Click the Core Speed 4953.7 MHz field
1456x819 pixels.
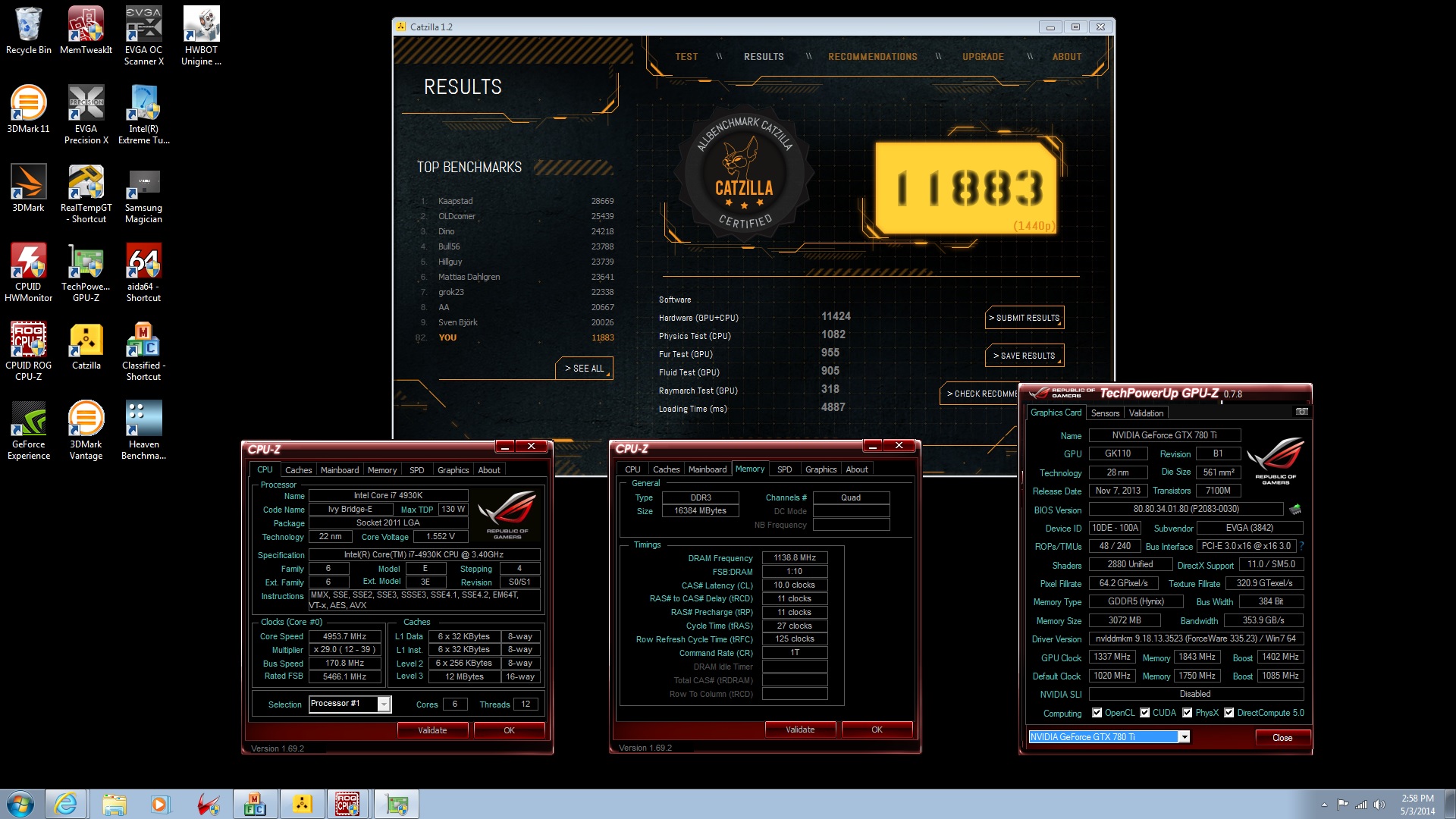coord(344,636)
